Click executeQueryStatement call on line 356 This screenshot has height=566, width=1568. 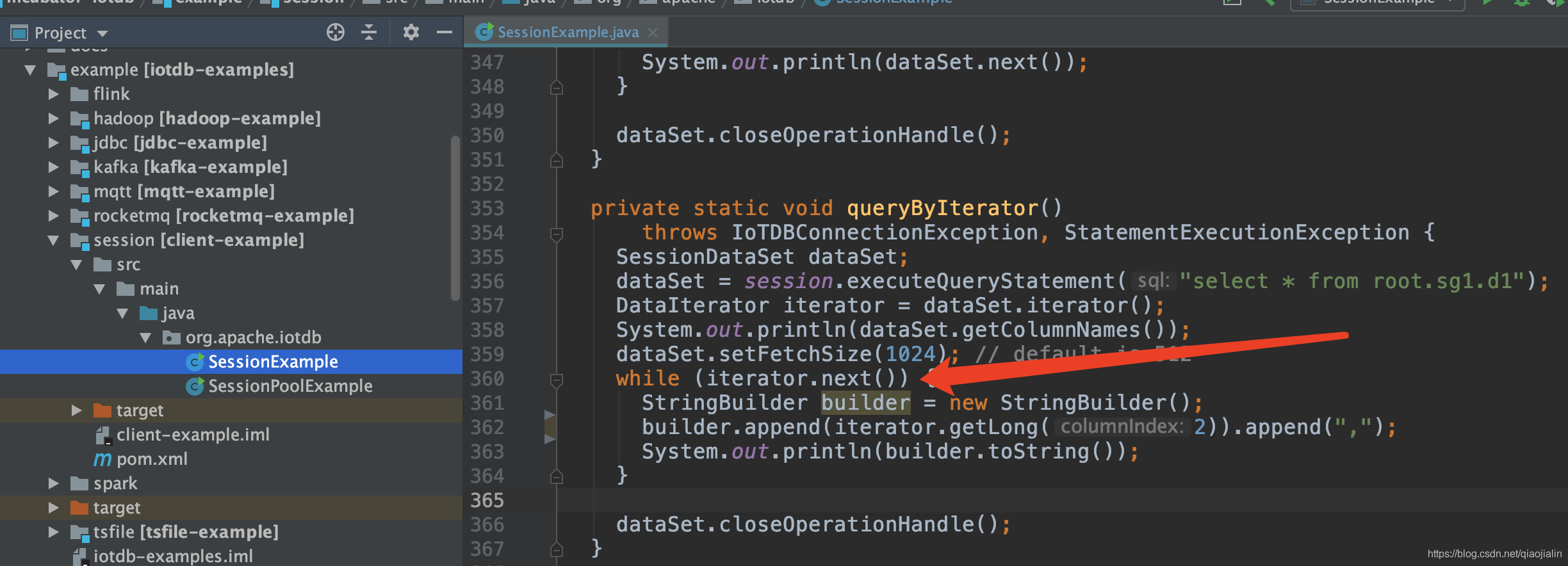(x=981, y=281)
